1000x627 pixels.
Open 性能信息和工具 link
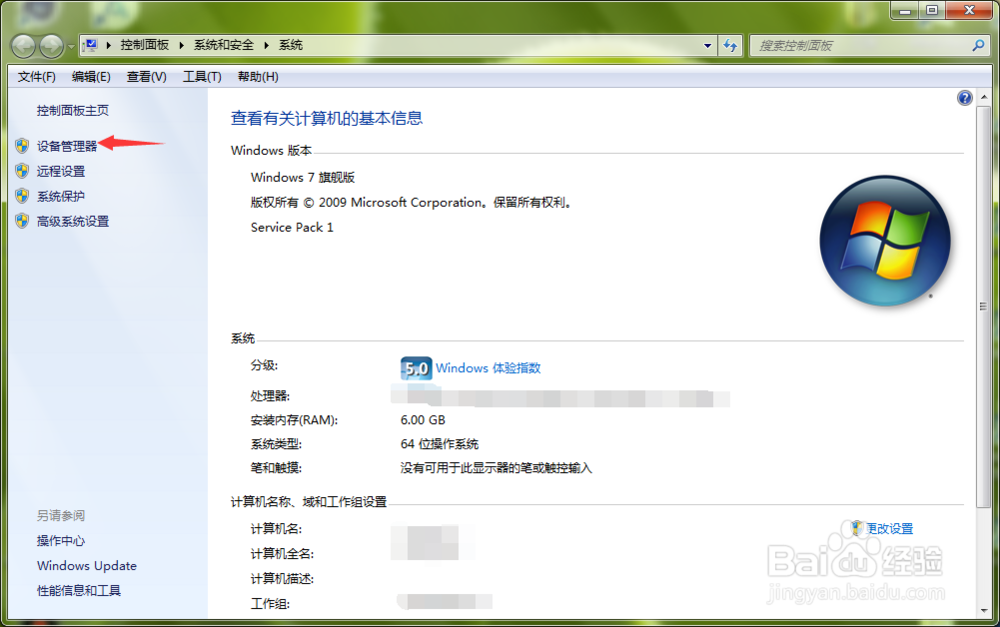(x=79, y=591)
